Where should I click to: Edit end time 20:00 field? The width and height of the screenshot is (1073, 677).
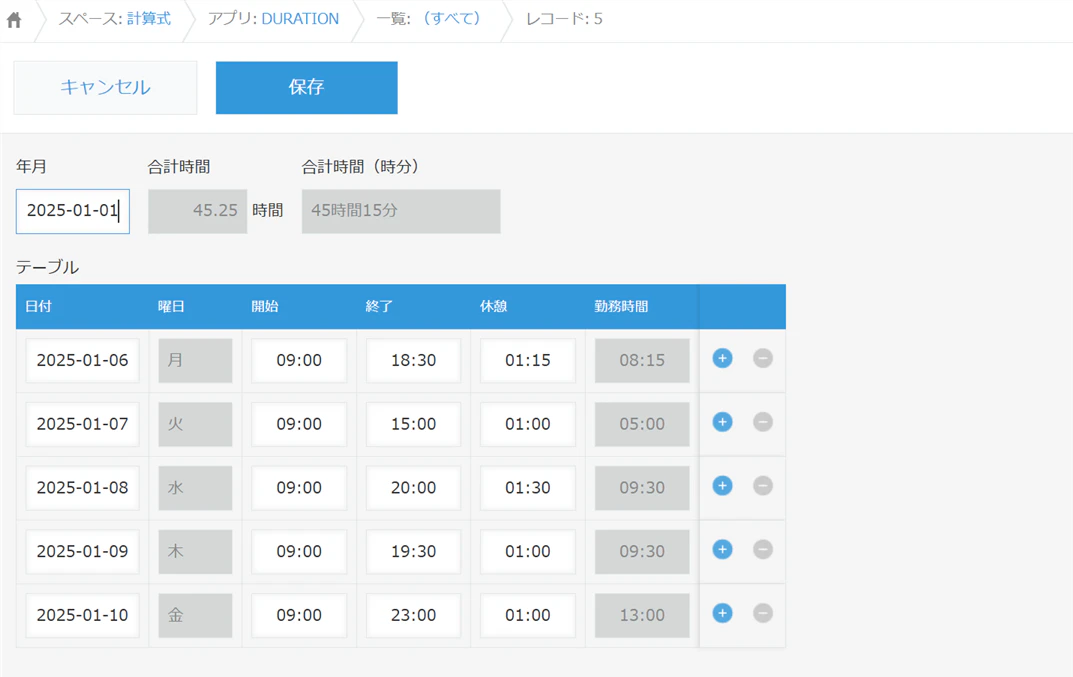413,487
